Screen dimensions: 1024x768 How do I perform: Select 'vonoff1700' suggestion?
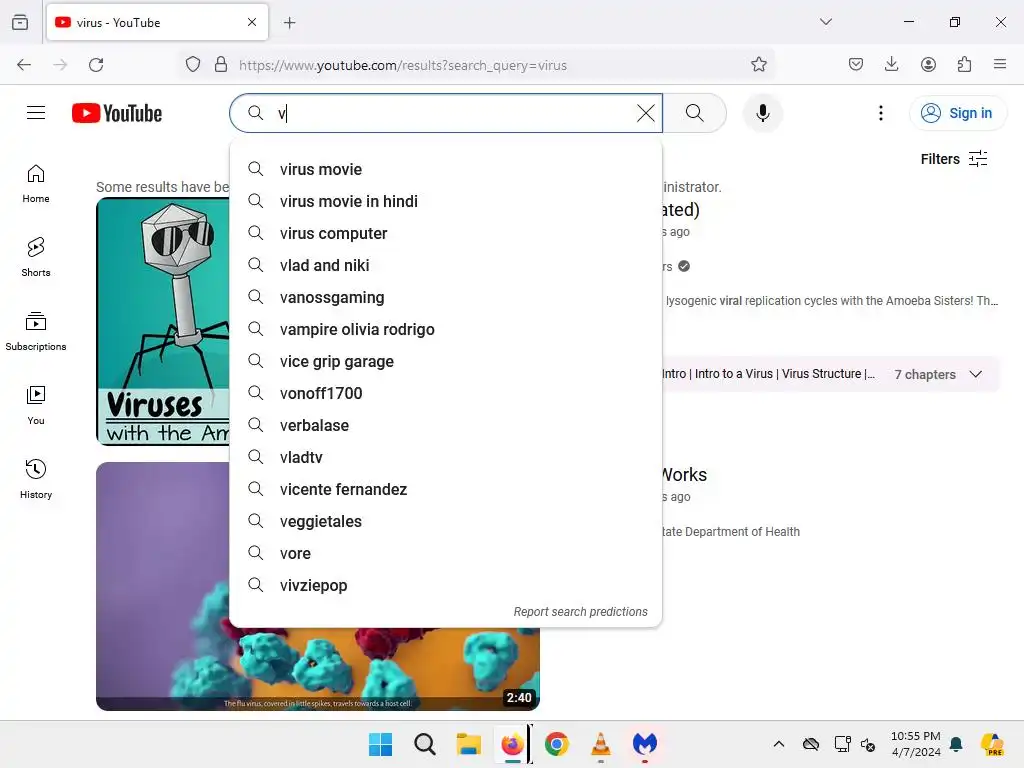click(445, 393)
